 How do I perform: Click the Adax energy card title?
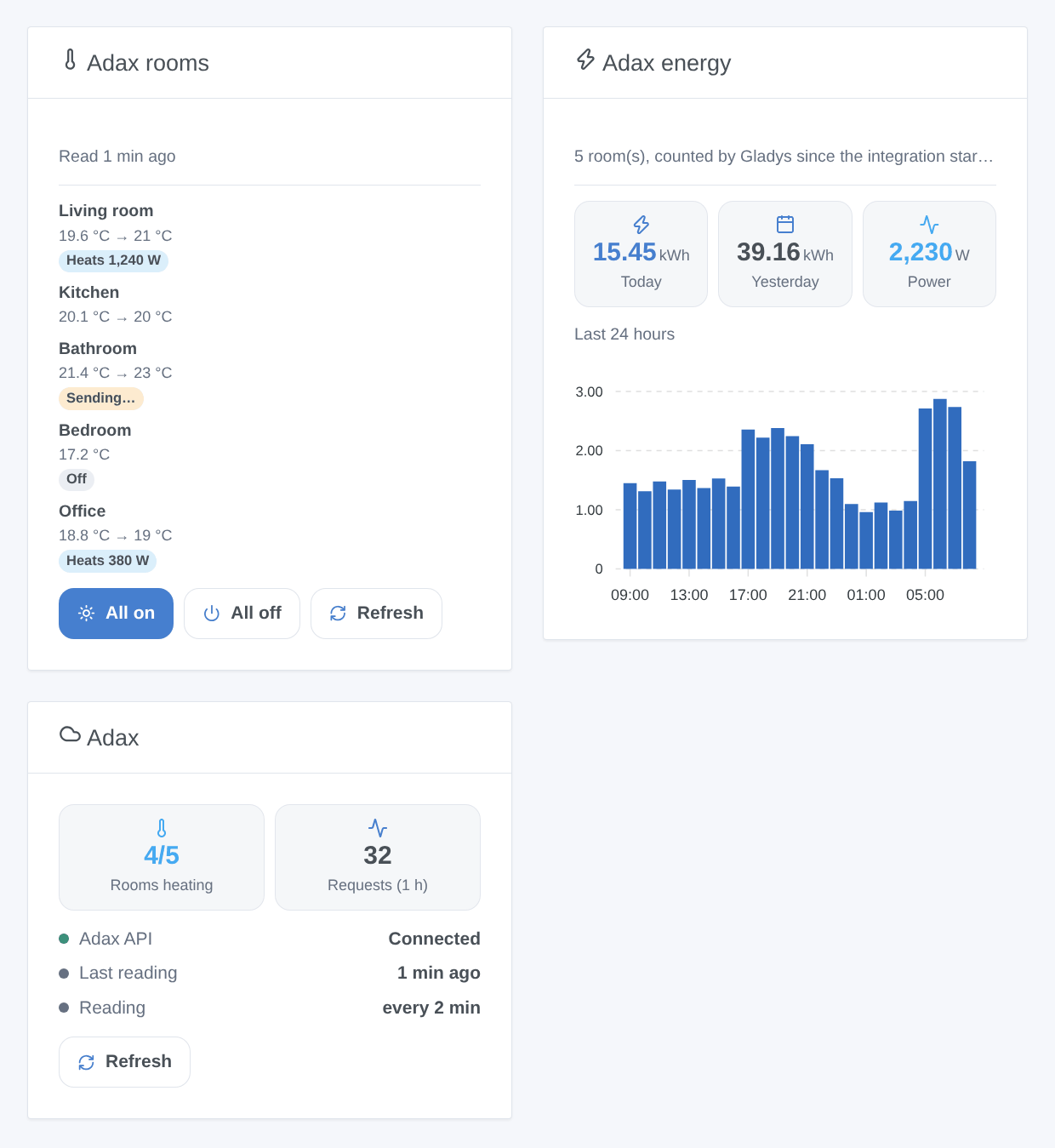667,63
